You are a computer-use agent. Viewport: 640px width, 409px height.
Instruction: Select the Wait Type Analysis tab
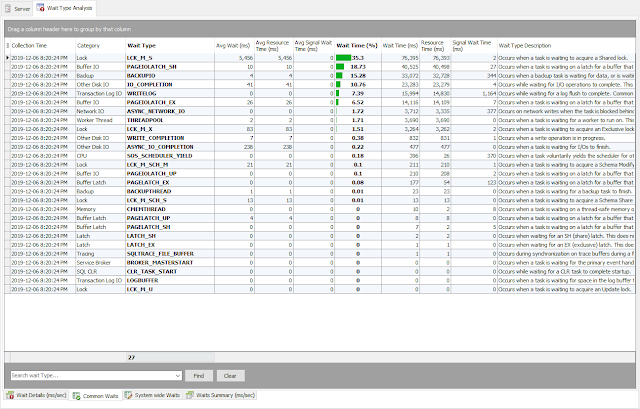click(64, 8)
